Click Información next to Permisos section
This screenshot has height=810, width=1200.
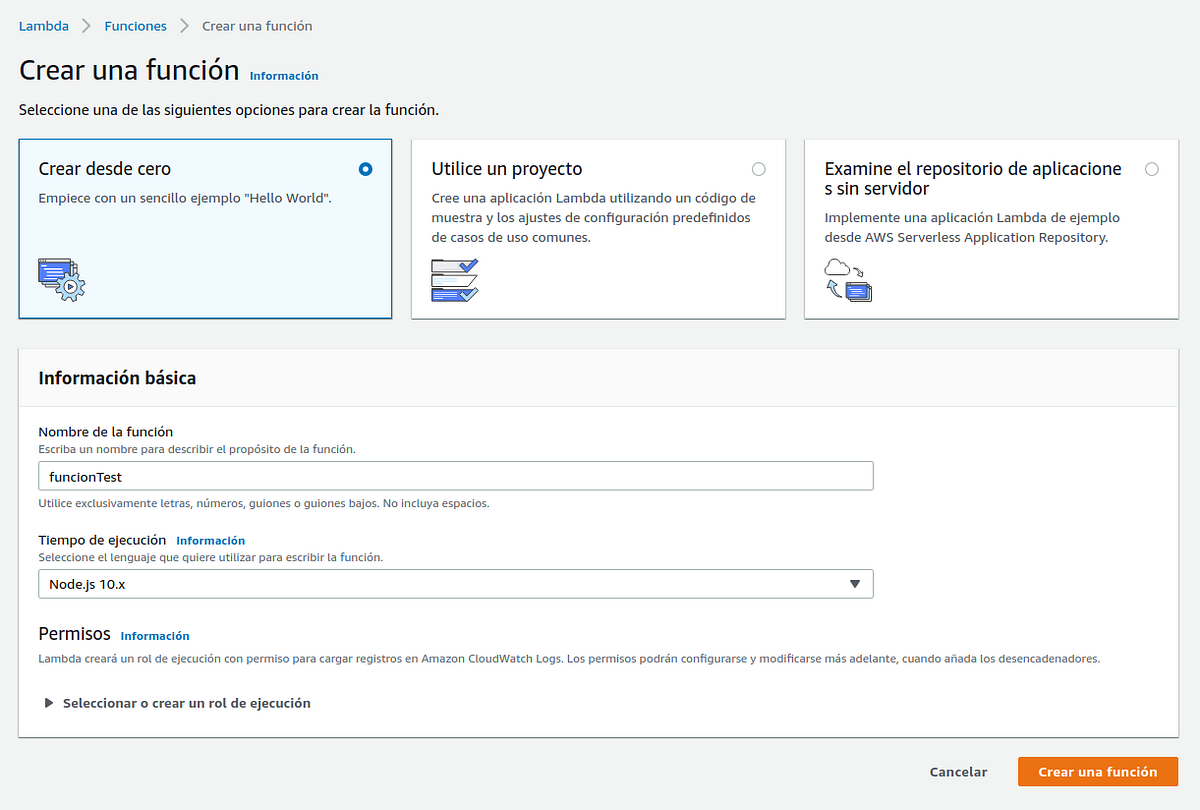[155, 635]
